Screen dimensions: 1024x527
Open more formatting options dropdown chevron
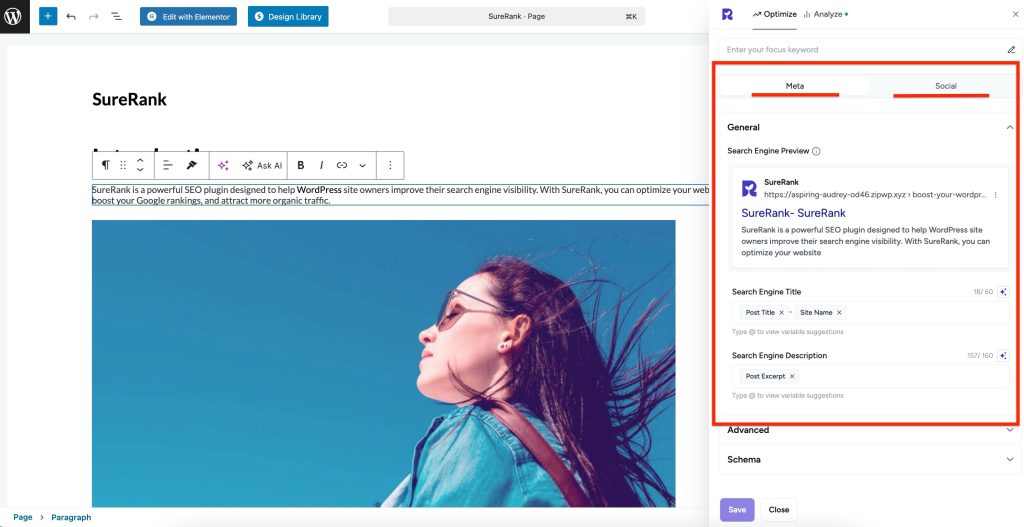point(362,165)
